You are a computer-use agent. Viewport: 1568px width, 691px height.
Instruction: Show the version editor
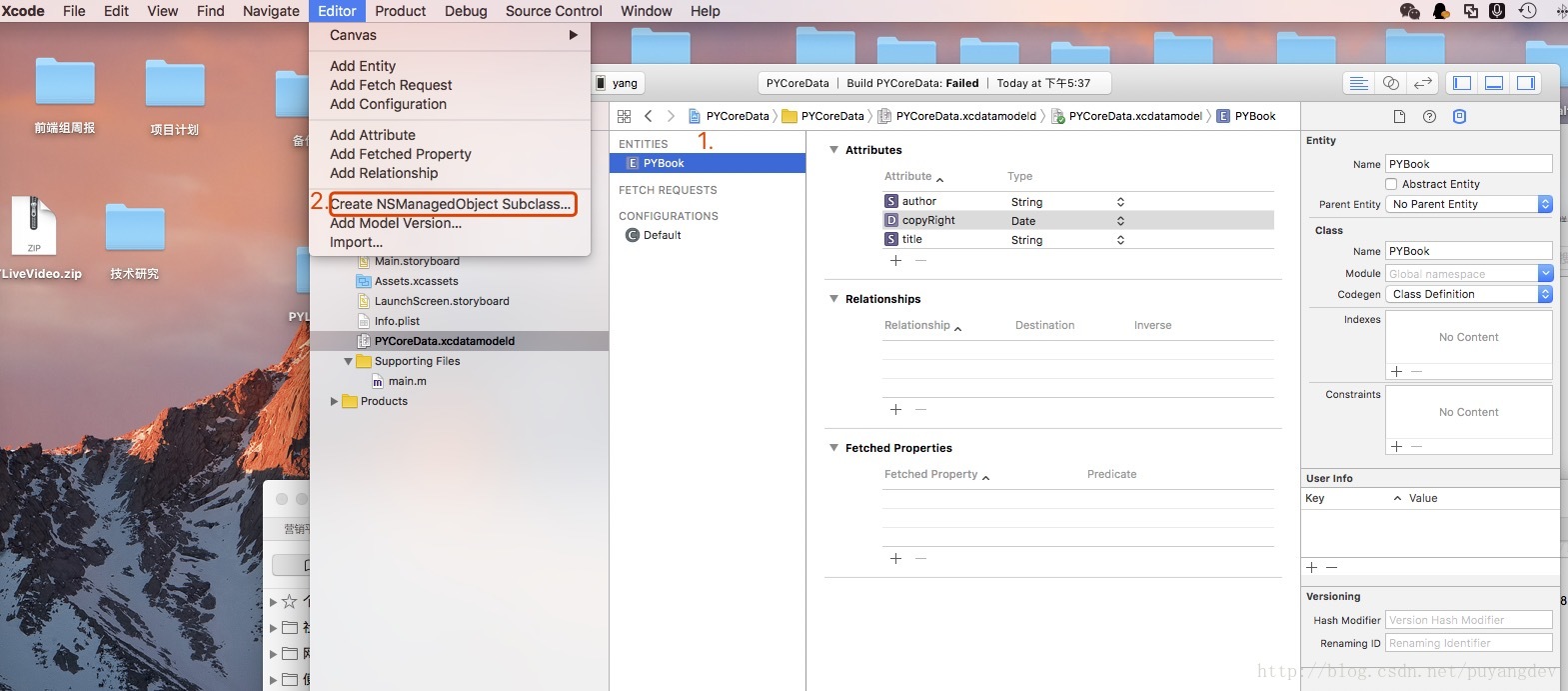click(1422, 83)
